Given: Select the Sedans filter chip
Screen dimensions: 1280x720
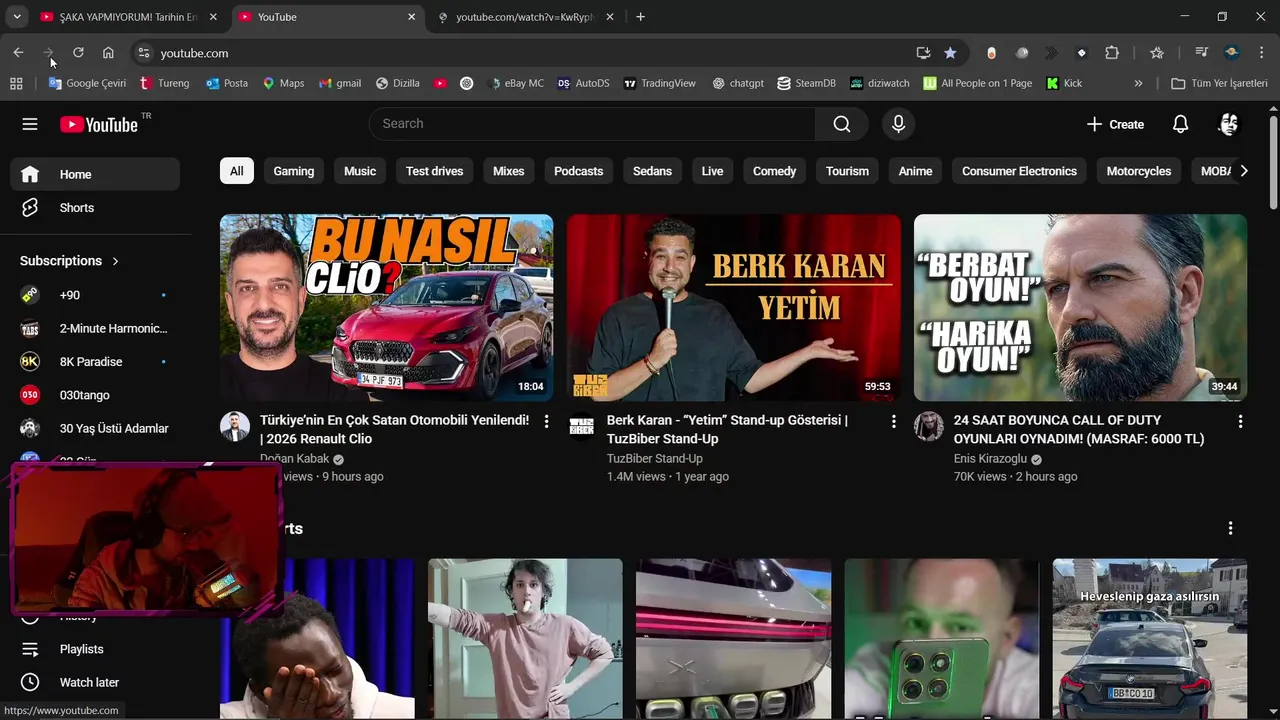Looking at the screenshot, I should coord(652,171).
